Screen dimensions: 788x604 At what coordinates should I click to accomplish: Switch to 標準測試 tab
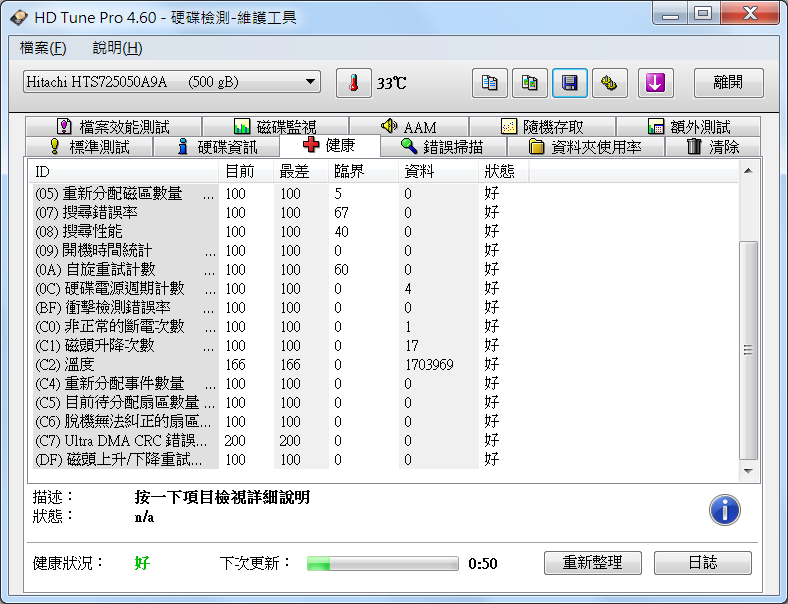coord(89,147)
